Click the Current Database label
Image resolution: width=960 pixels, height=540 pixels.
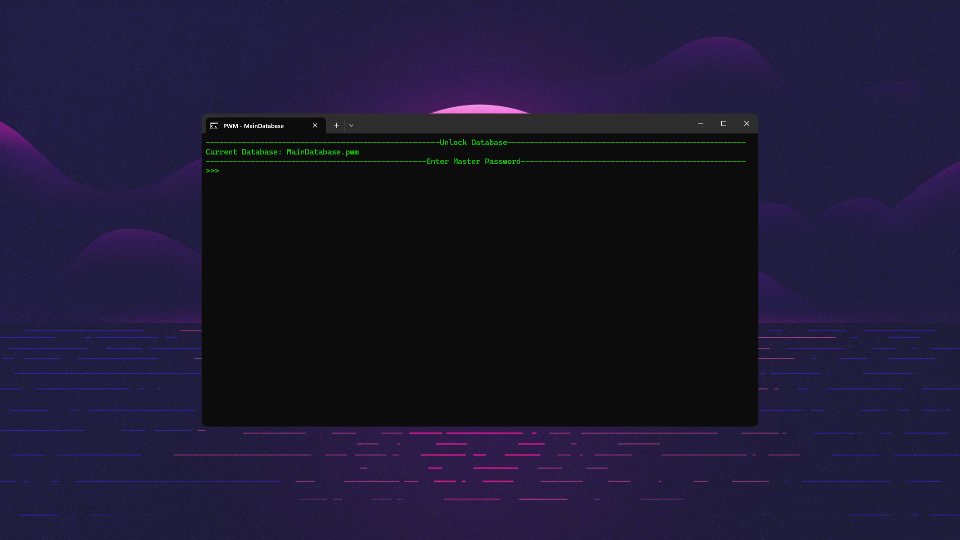tap(243, 152)
